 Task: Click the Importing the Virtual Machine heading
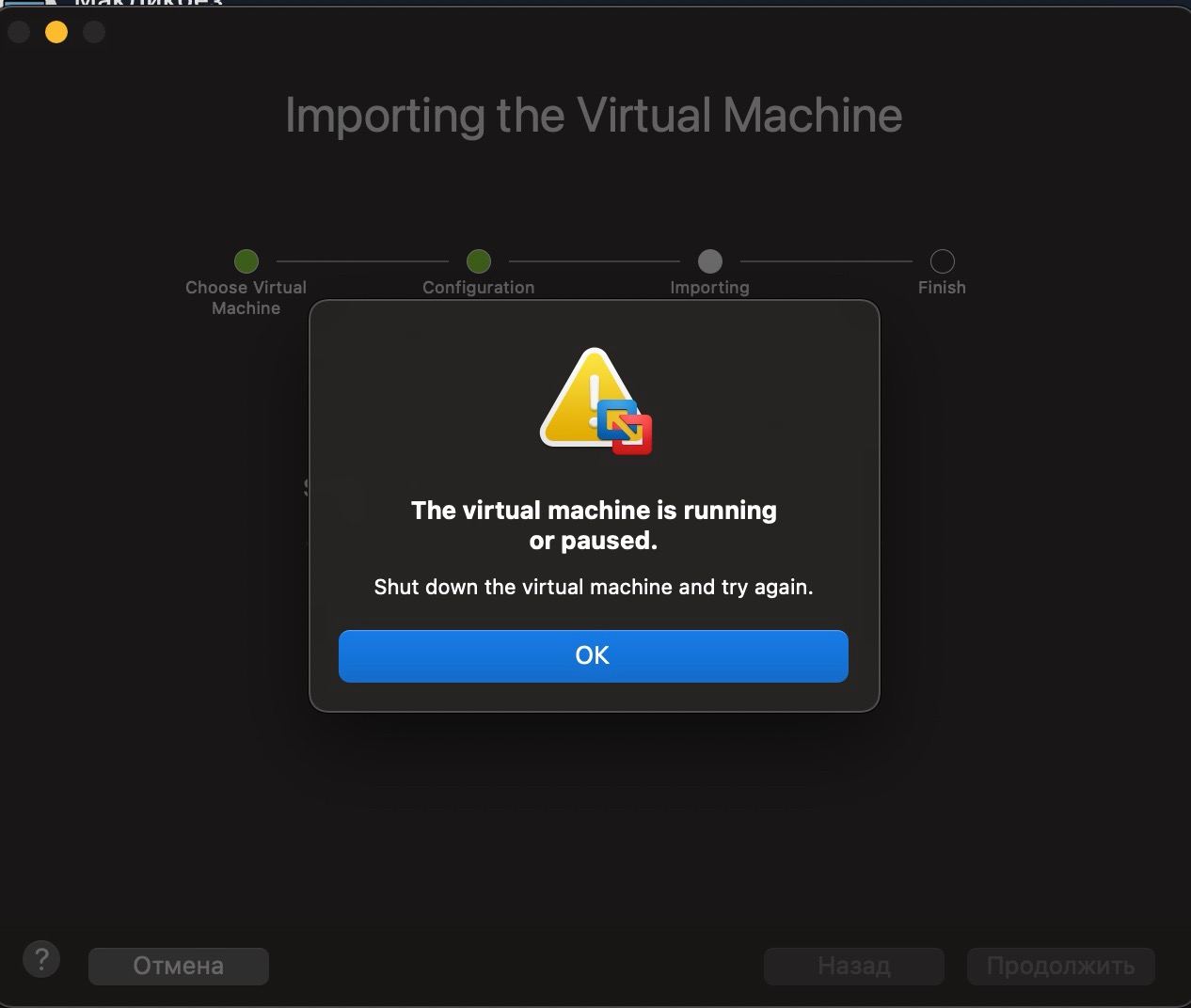[594, 116]
